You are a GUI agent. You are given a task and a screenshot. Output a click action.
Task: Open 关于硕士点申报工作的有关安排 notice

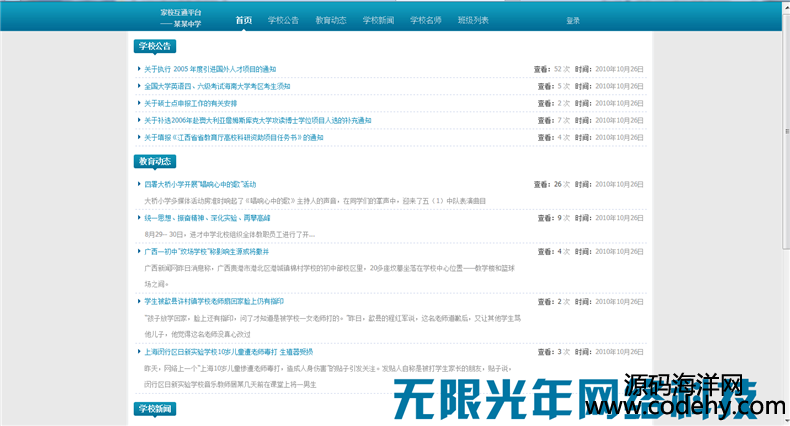click(x=190, y=103)
